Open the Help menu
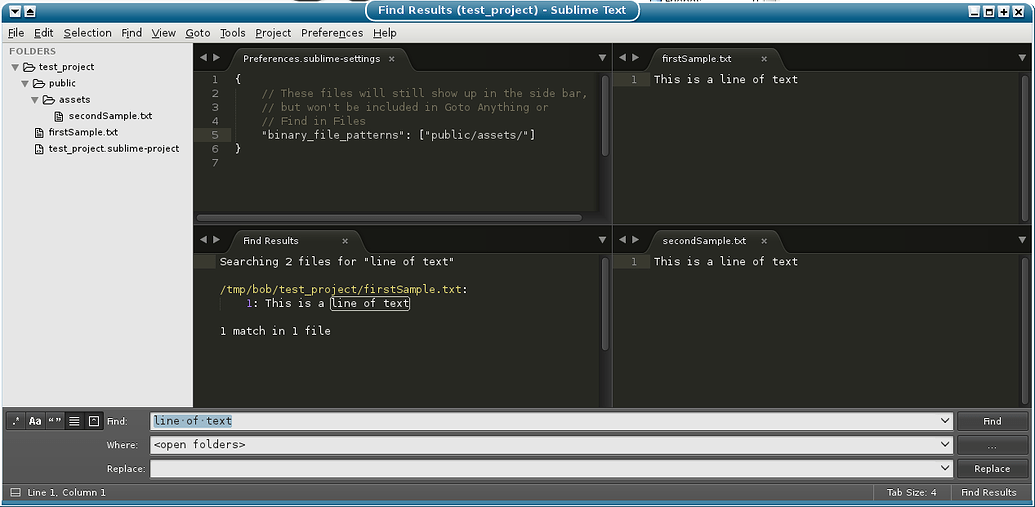1035x507 pixels. point(384,33)
